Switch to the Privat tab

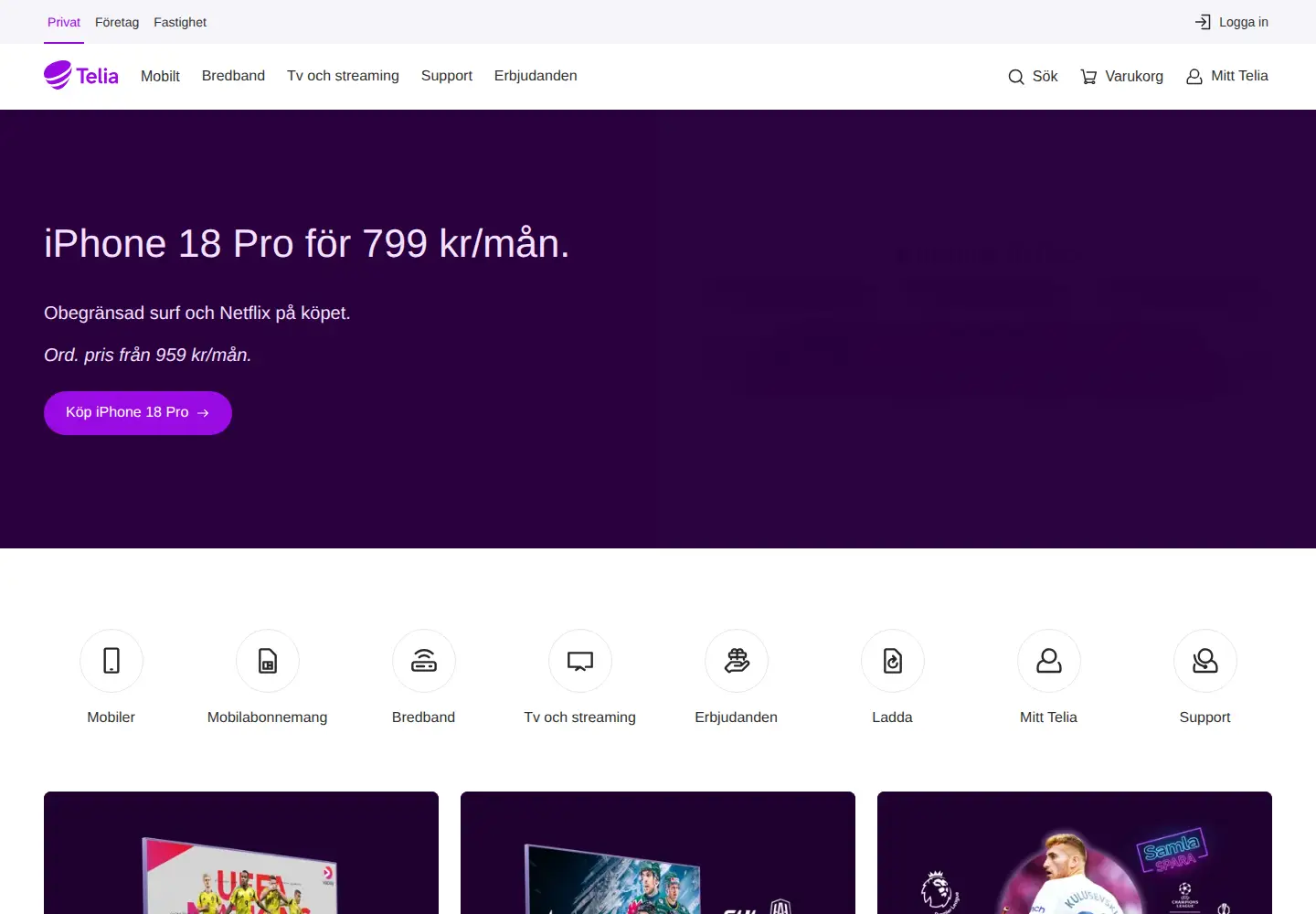click(64, 22)
